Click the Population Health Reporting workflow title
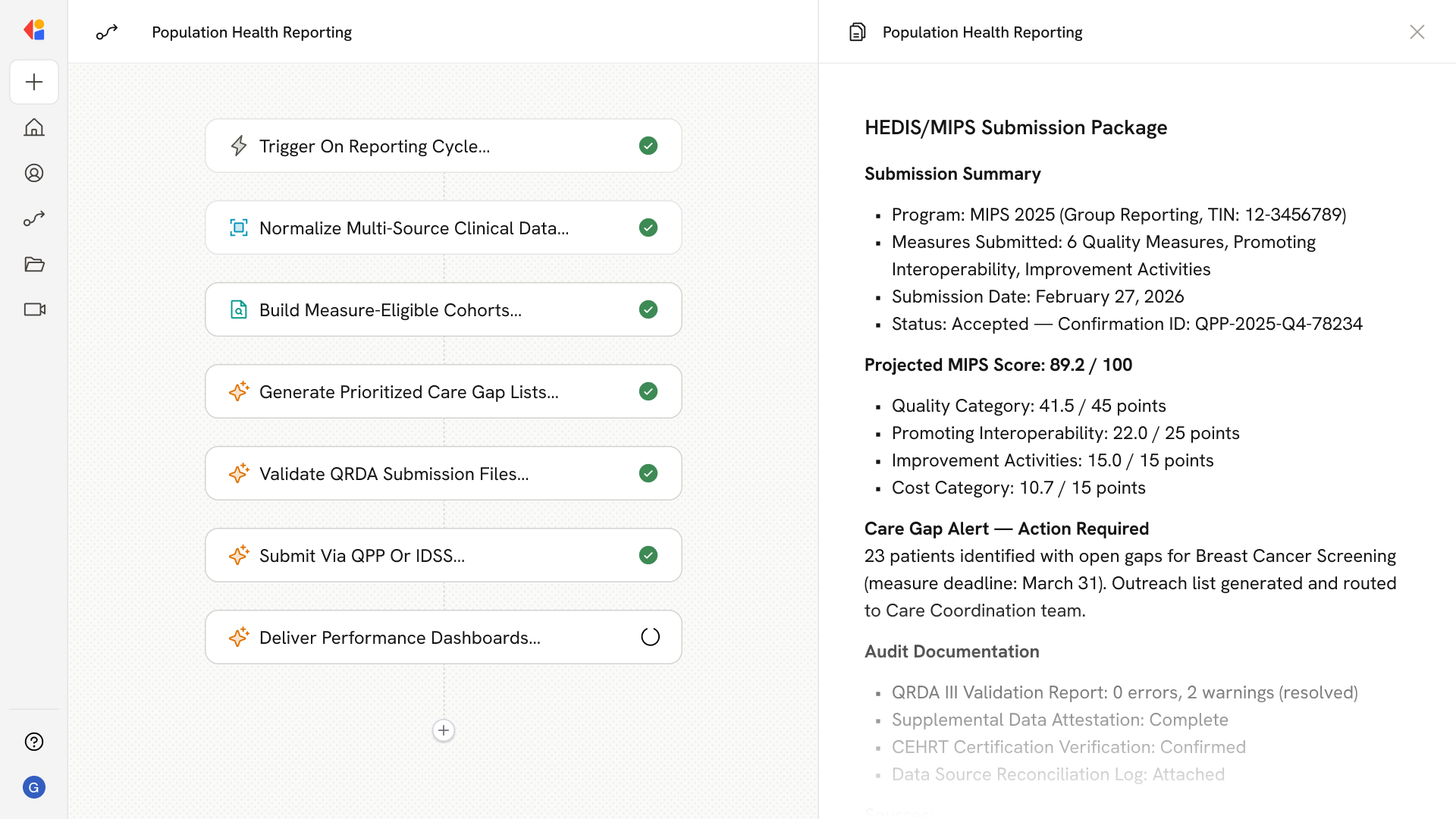 pos(252,32)
